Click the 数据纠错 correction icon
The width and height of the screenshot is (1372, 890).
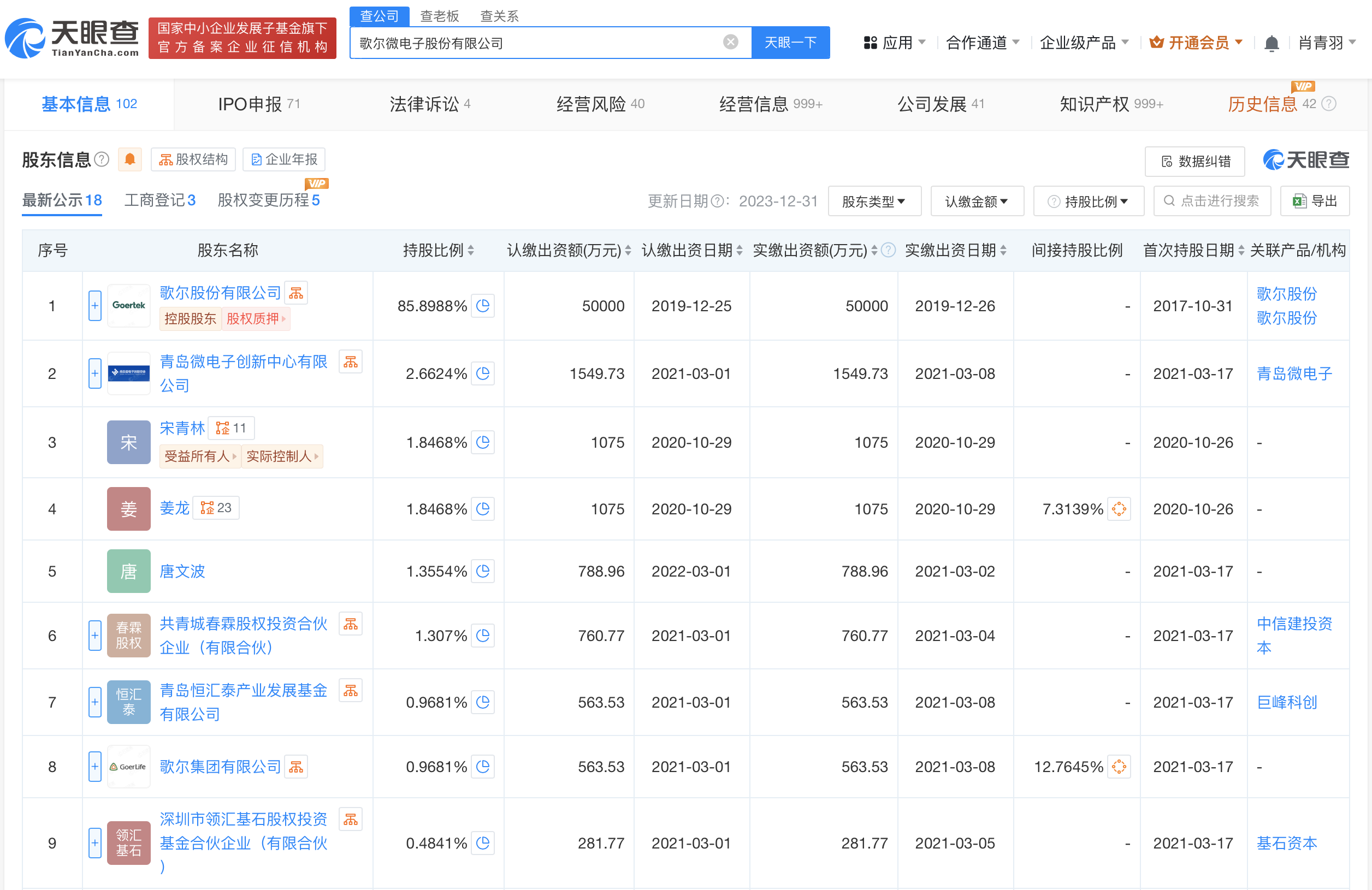pos(1194,162)
